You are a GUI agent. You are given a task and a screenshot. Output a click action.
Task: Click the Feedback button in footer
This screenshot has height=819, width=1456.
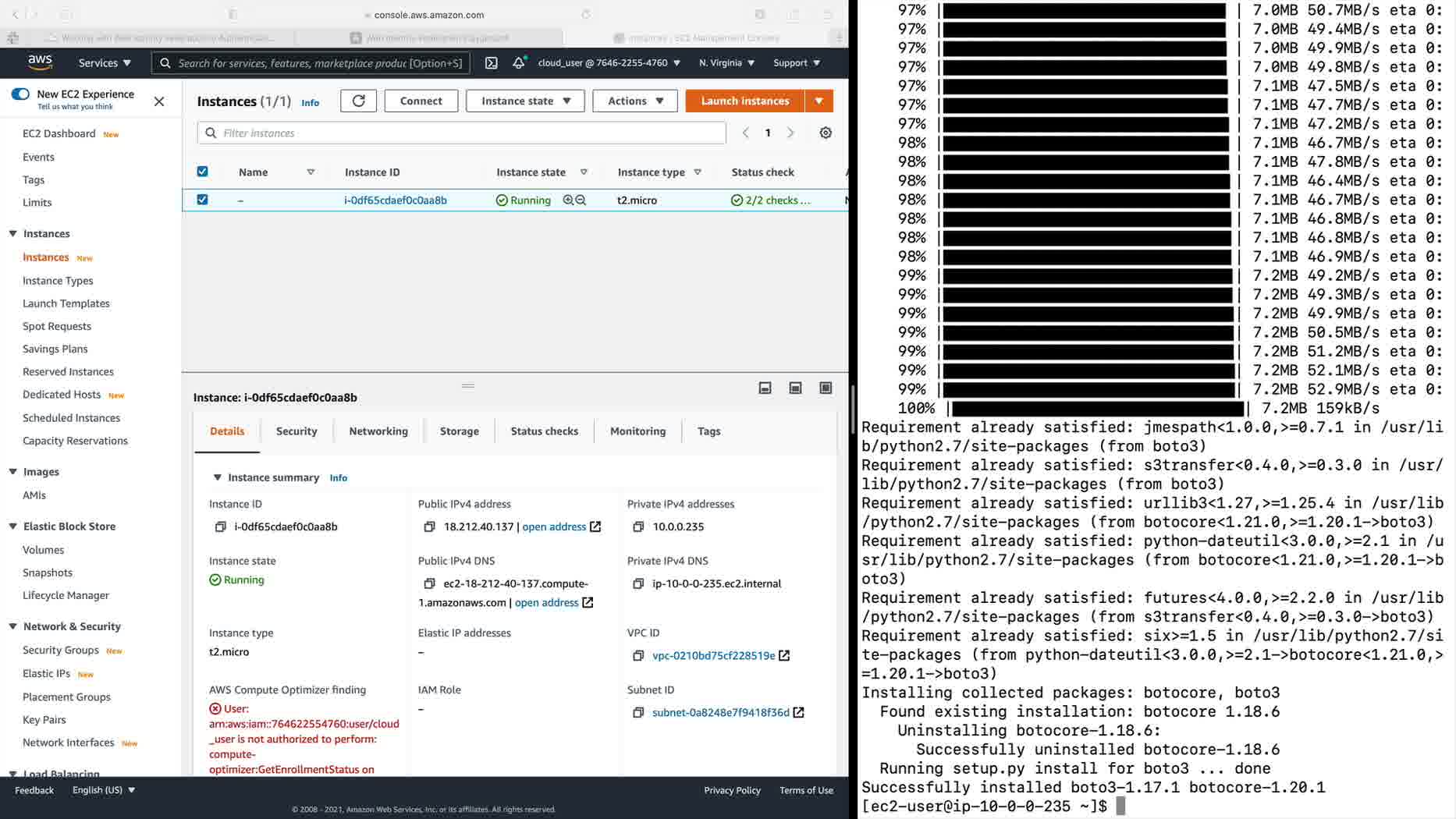coord(34,790)
